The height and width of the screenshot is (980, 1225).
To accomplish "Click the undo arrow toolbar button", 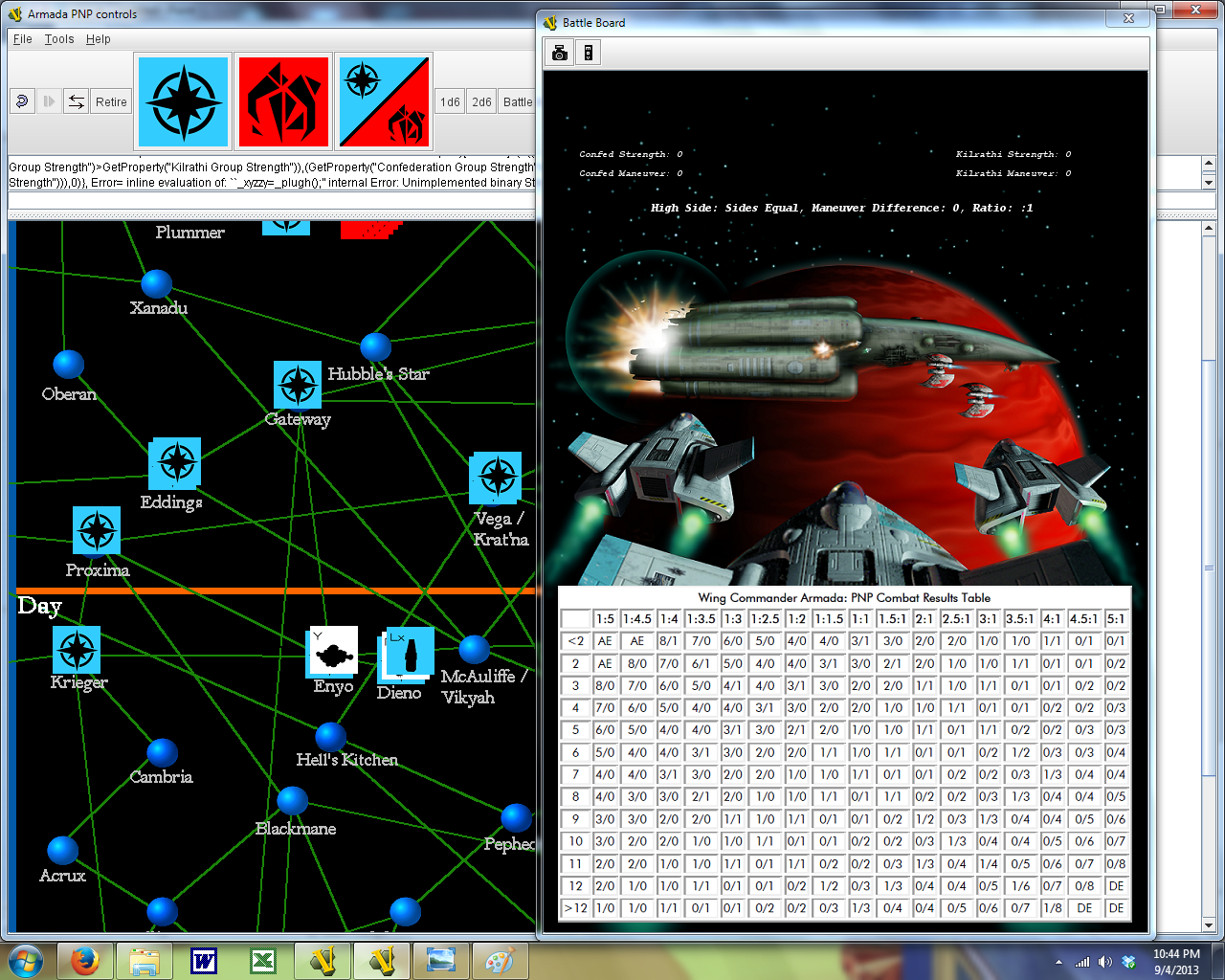I will 22,101.
